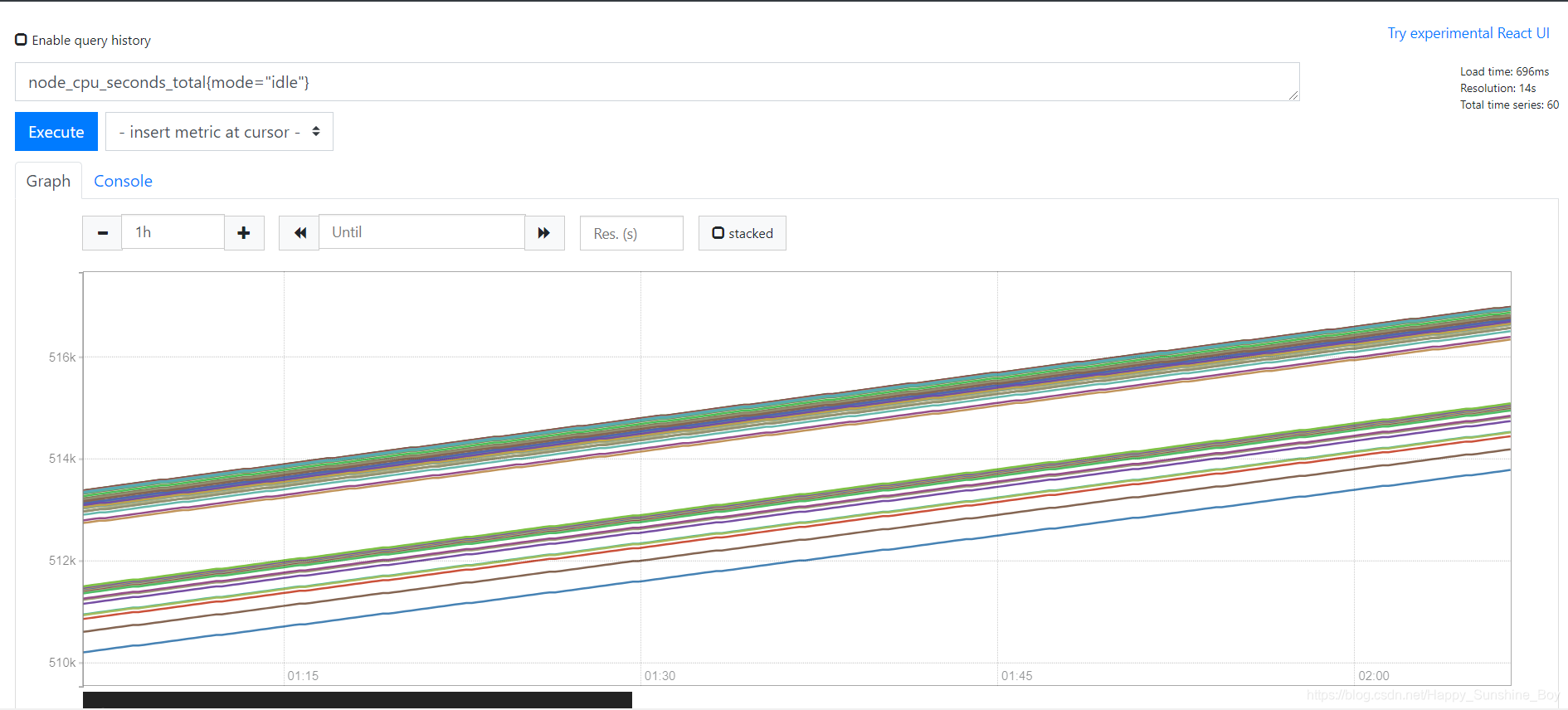Step forward in time with the fast-forward button

pos(544,233)
